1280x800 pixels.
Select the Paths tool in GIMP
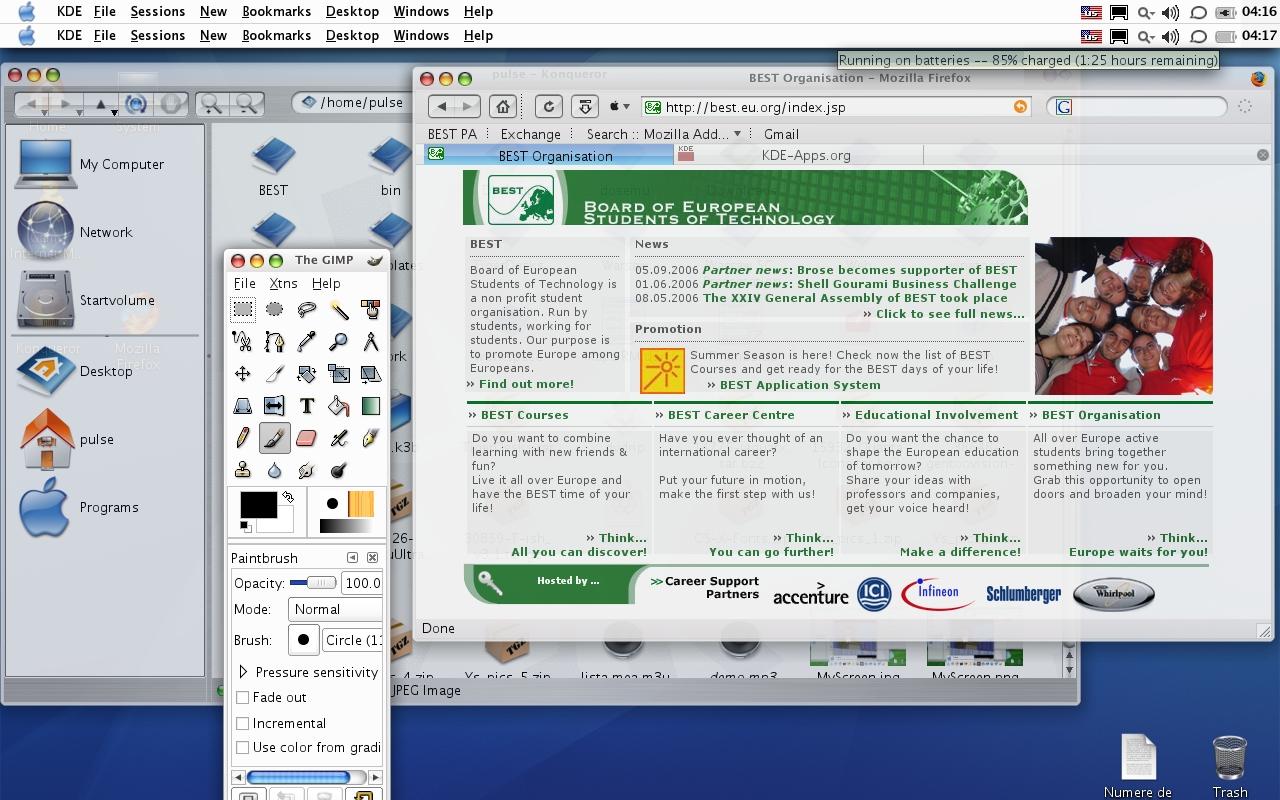[x=274, y=341]
